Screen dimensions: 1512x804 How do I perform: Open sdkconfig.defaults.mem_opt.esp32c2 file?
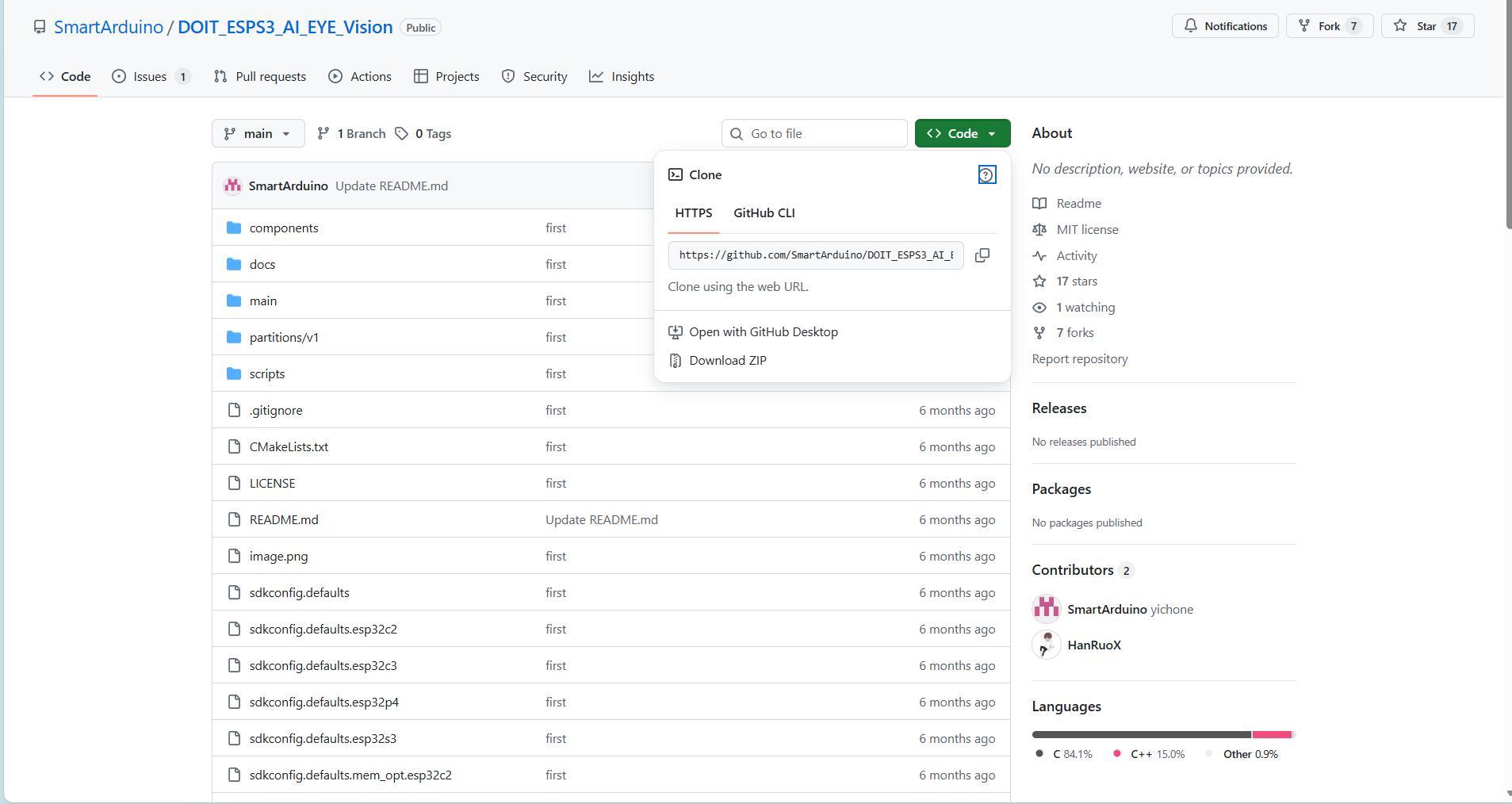point(350,775)
